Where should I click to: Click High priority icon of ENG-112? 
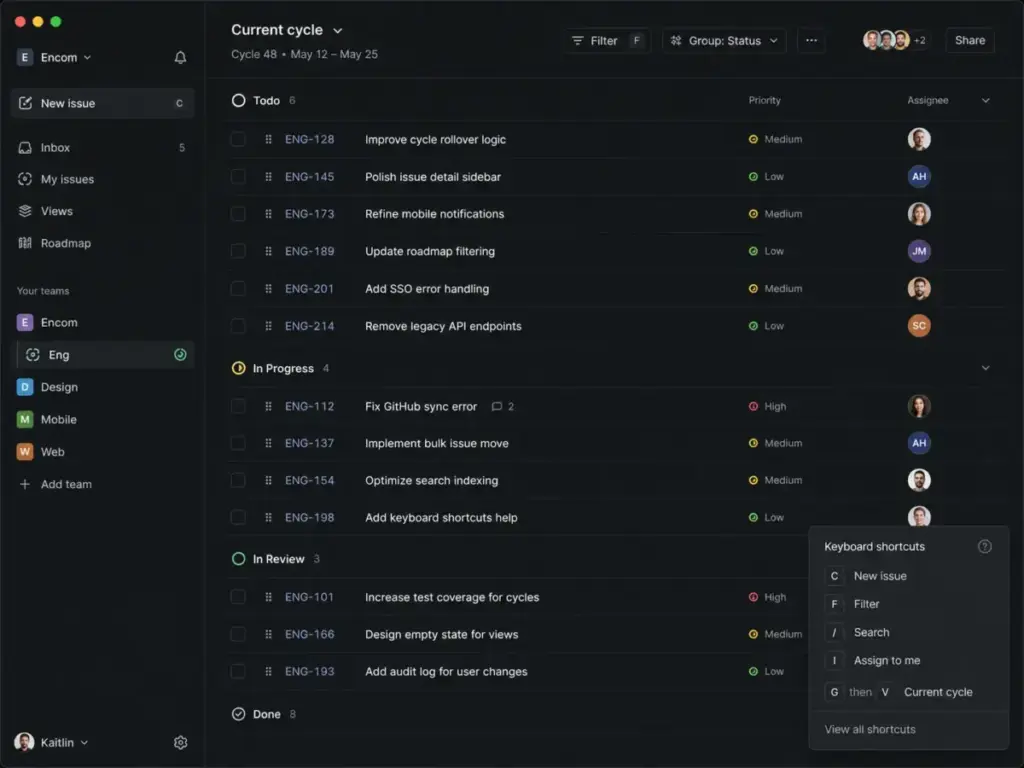[753, 406]
